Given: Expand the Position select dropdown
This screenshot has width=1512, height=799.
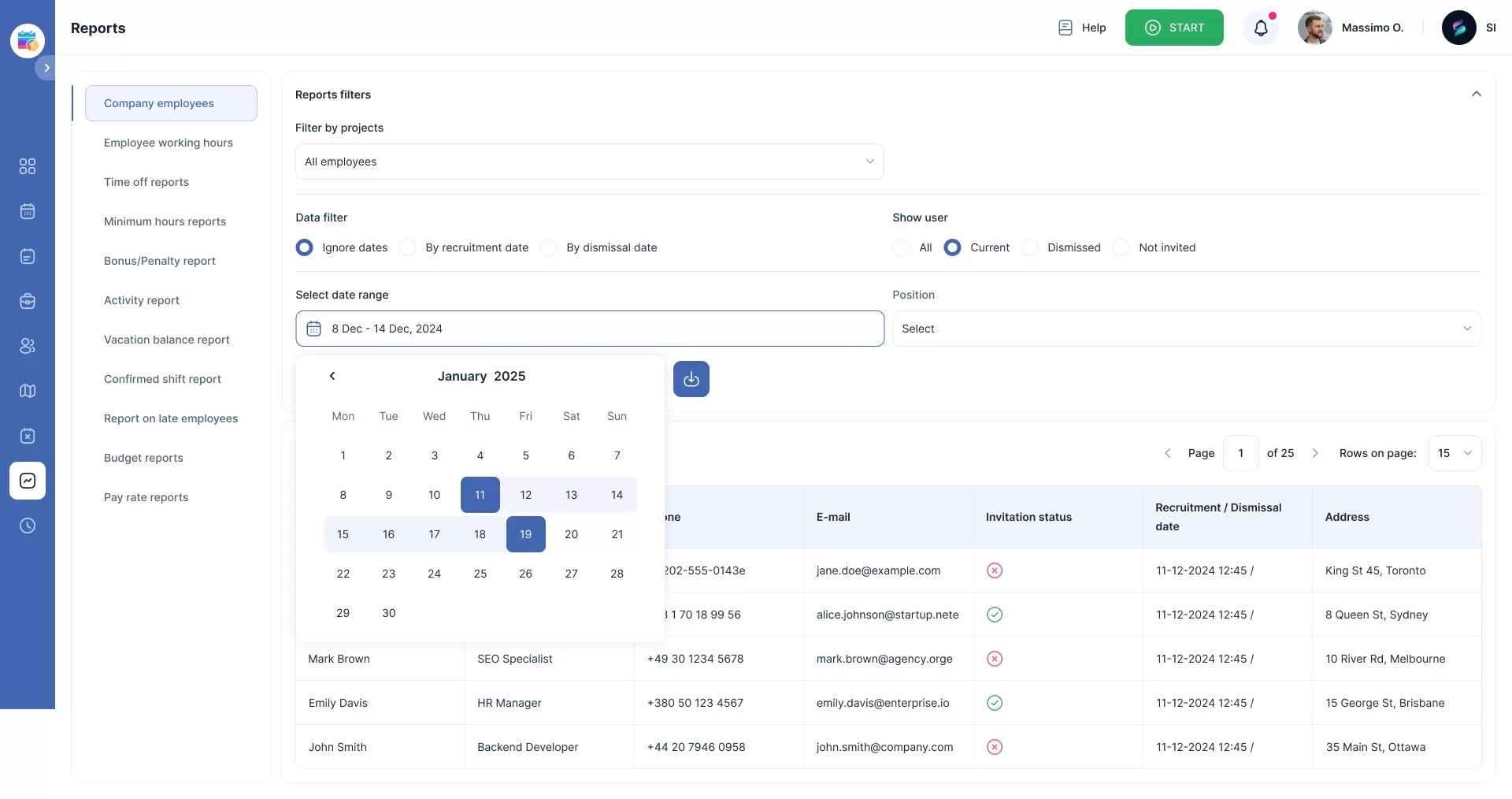Looking at the screenshot, I should pos(1186,329).
